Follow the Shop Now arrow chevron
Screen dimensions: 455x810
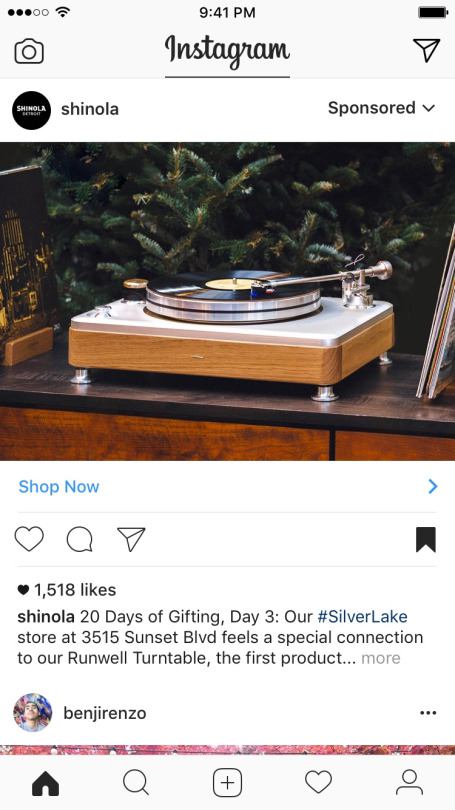[x=433, y=486]
